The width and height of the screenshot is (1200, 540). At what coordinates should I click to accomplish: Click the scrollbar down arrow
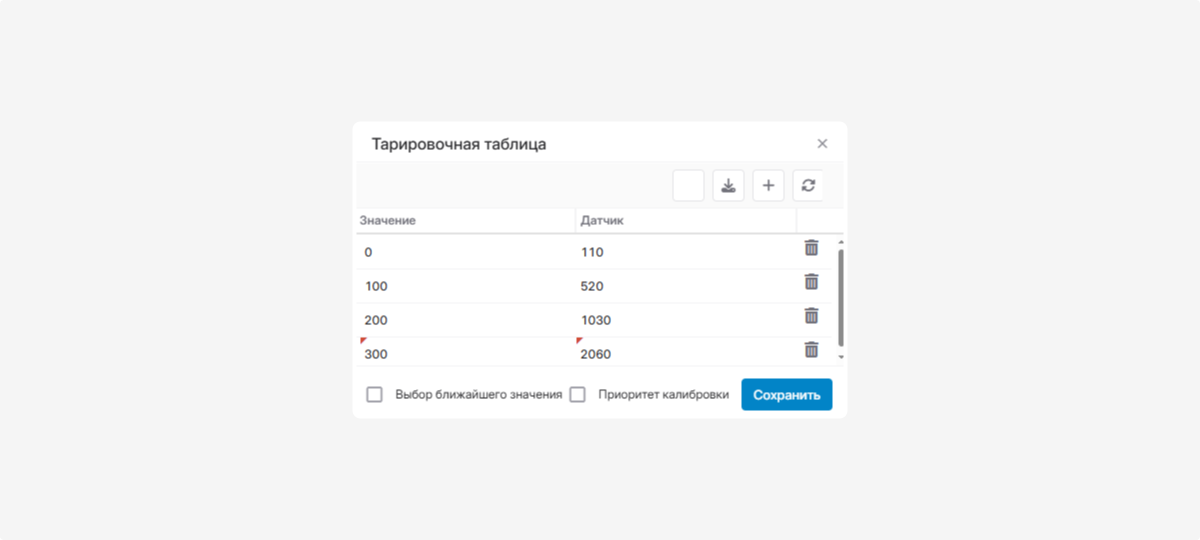(840, 356)
